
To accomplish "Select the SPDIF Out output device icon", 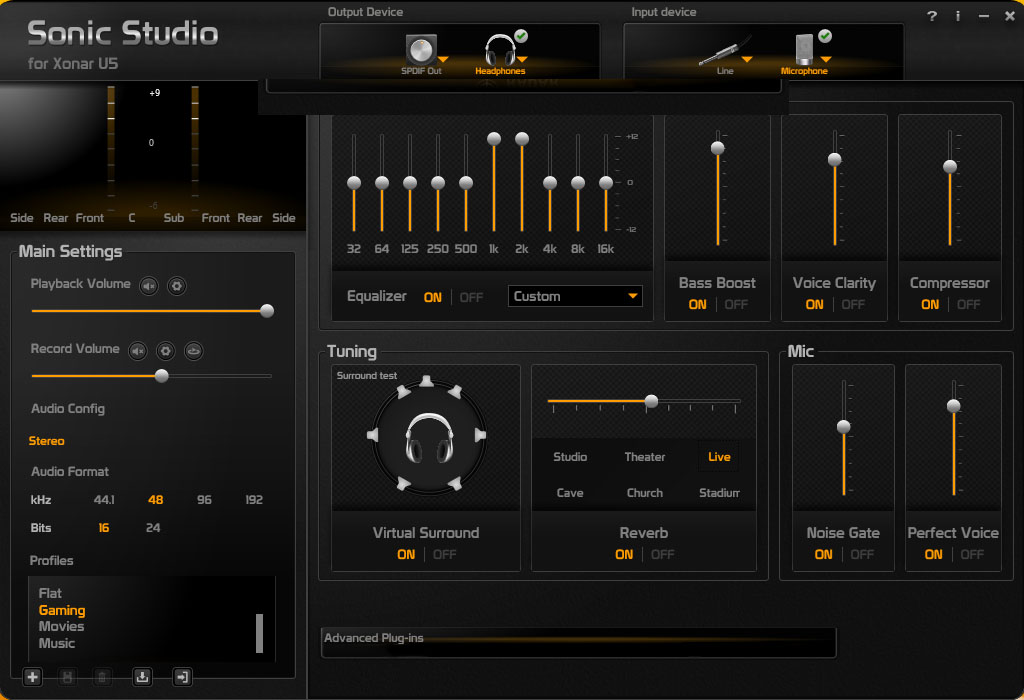I will [x=421, y=49].
